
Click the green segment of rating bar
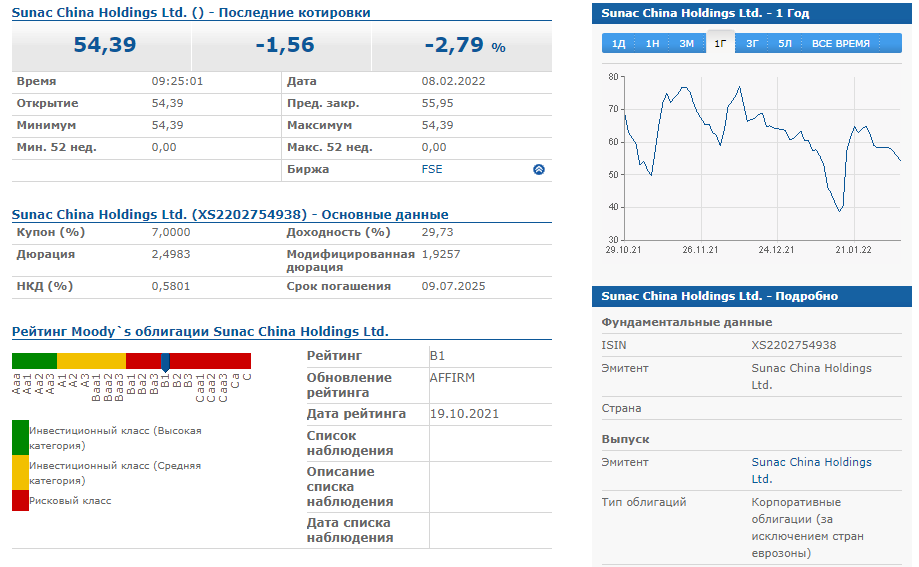[x=34, y=361]
